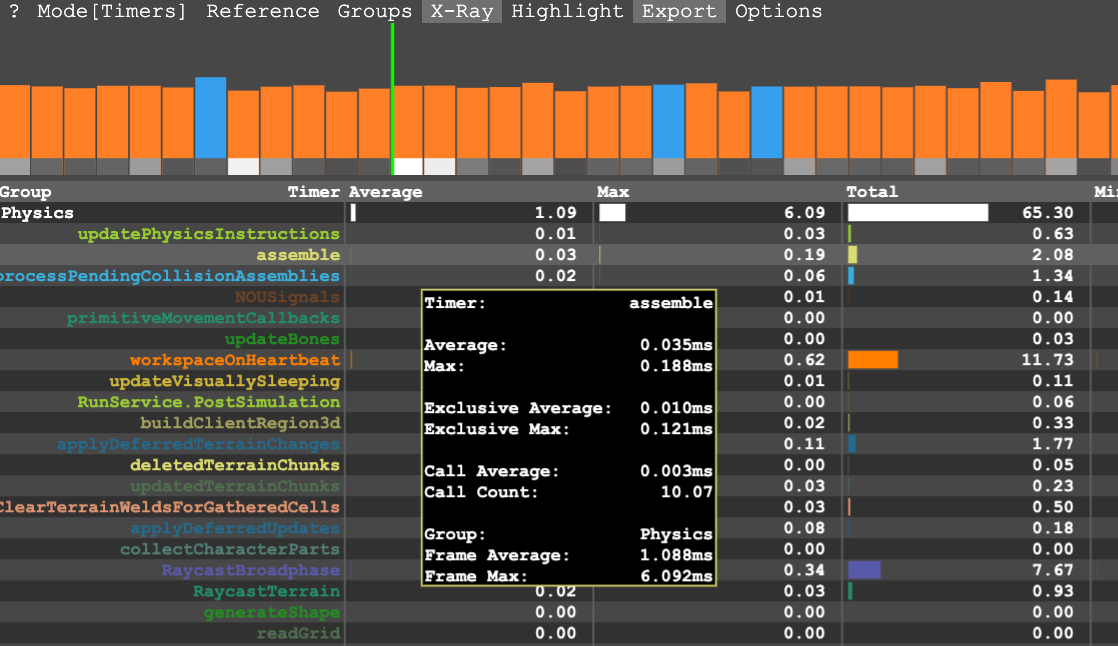
Task: Select the RaycastBroadphase timer
Action: (250, 570)
